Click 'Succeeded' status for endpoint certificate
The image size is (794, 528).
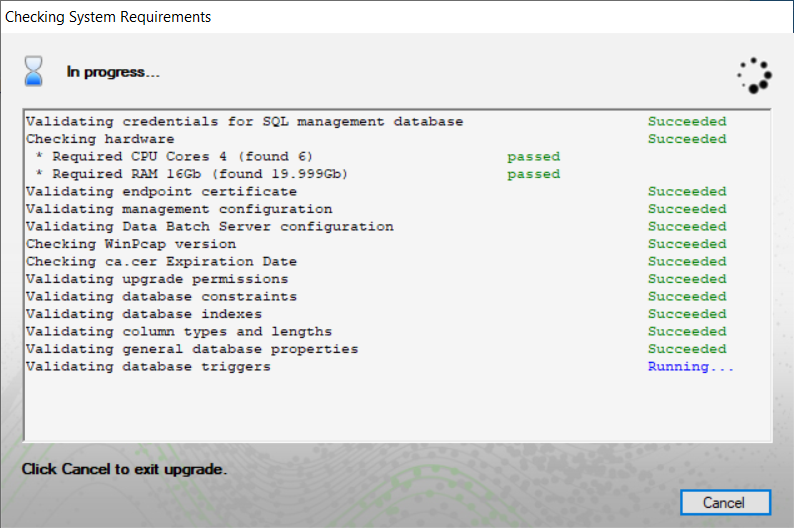coord(687,191)
